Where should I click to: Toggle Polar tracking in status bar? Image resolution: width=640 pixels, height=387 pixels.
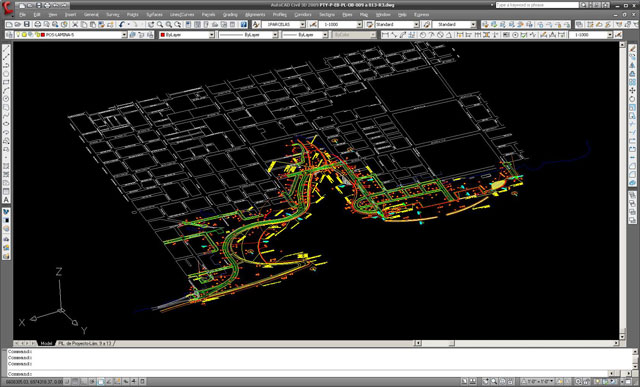93,381
